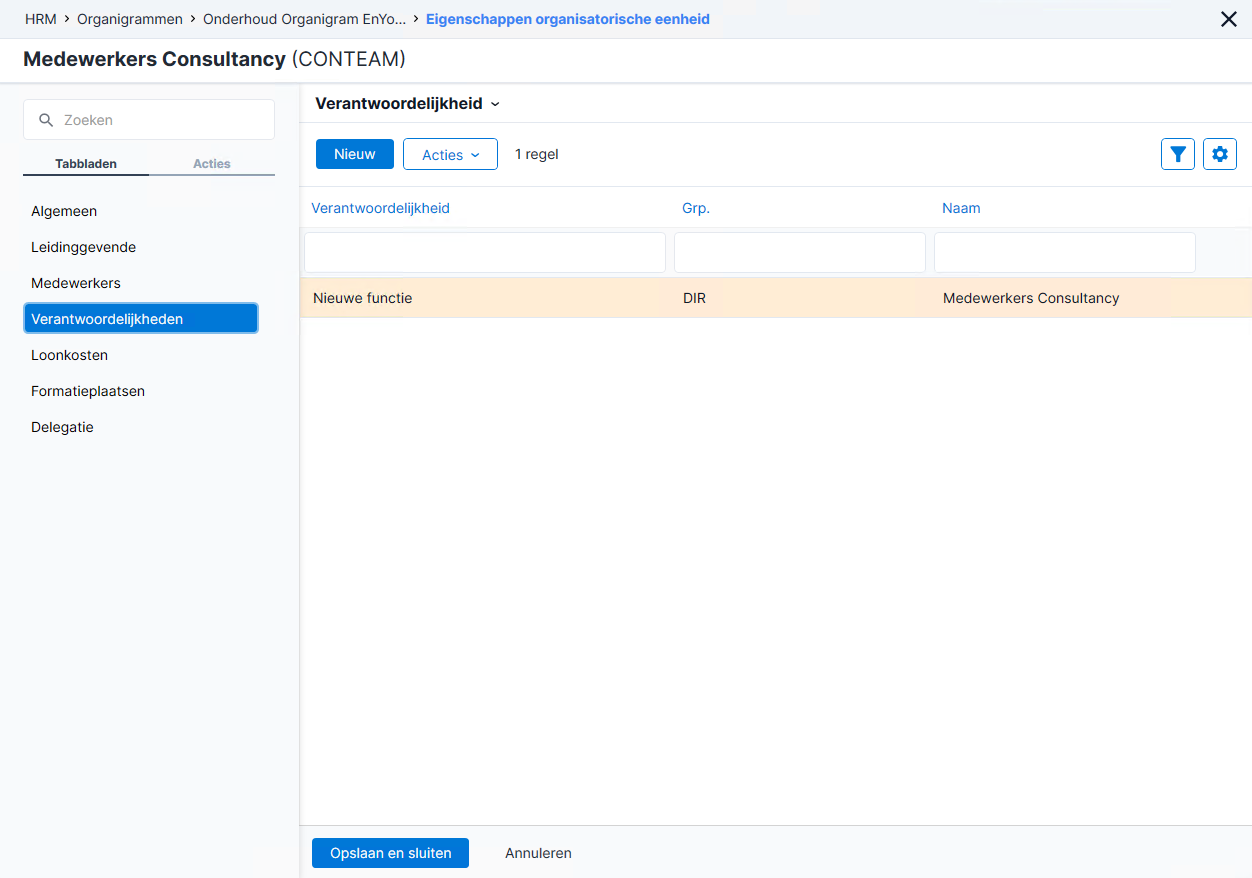Switch to the Acties tab
This screenshot has height=878, width=1252.
pyautogui.click(x=212, y=164)
